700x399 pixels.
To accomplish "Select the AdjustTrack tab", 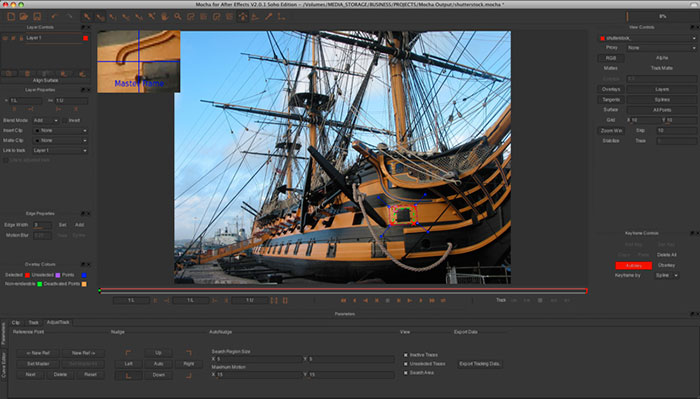I will coord(58,322).
